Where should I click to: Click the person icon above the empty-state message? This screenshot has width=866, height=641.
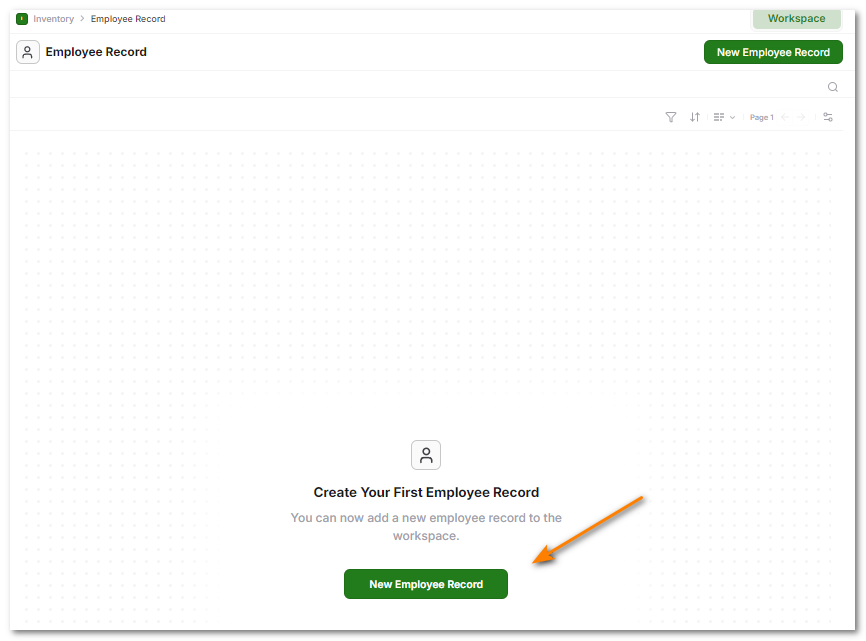pyautogui.click(x=425, y=454)
